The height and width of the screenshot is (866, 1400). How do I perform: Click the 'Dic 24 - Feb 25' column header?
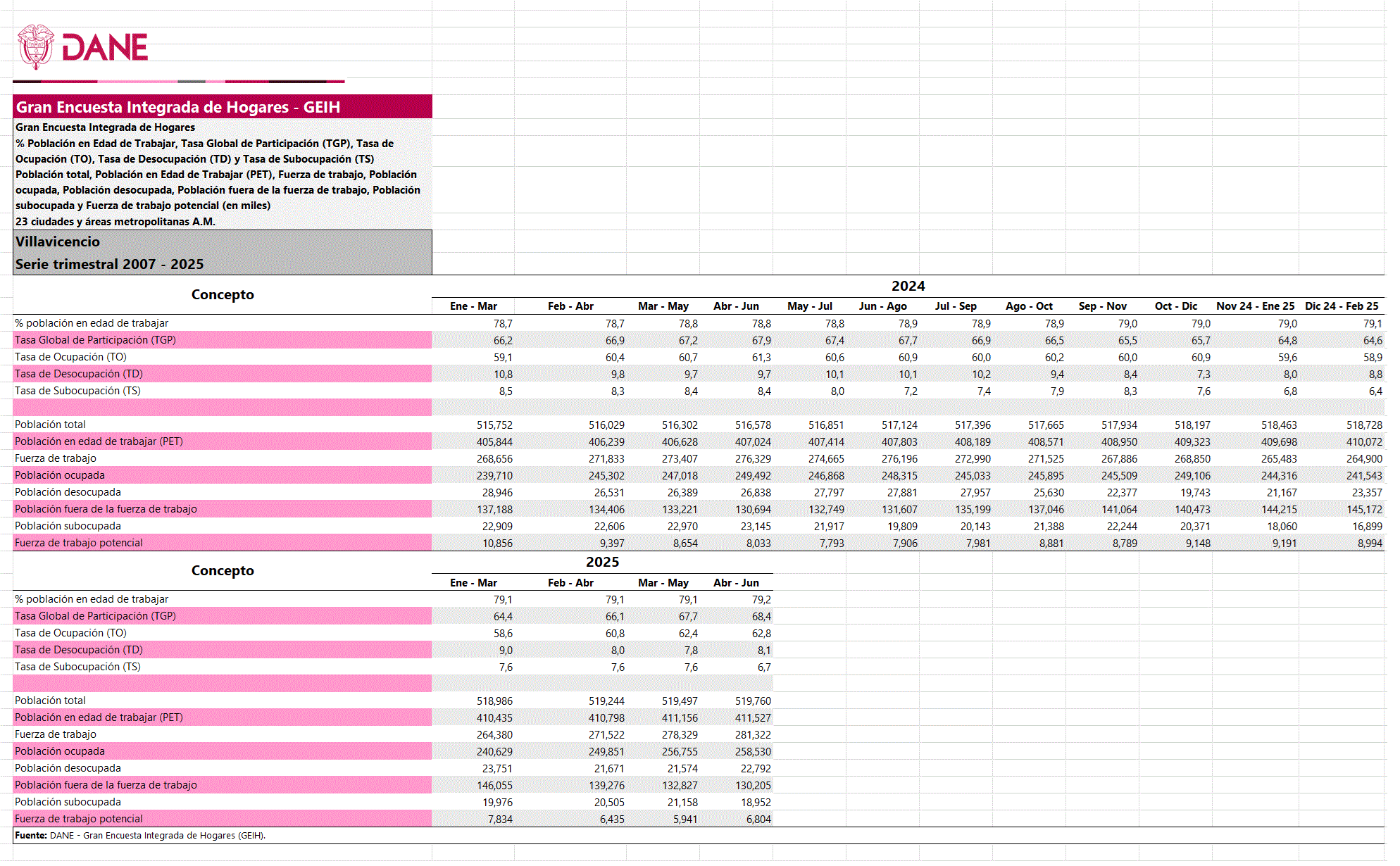[1342, 306]
